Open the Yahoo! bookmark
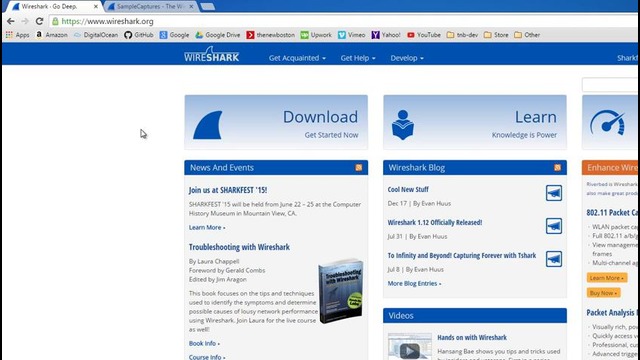The width and height of the screenshot is (640, 360). 386,35
